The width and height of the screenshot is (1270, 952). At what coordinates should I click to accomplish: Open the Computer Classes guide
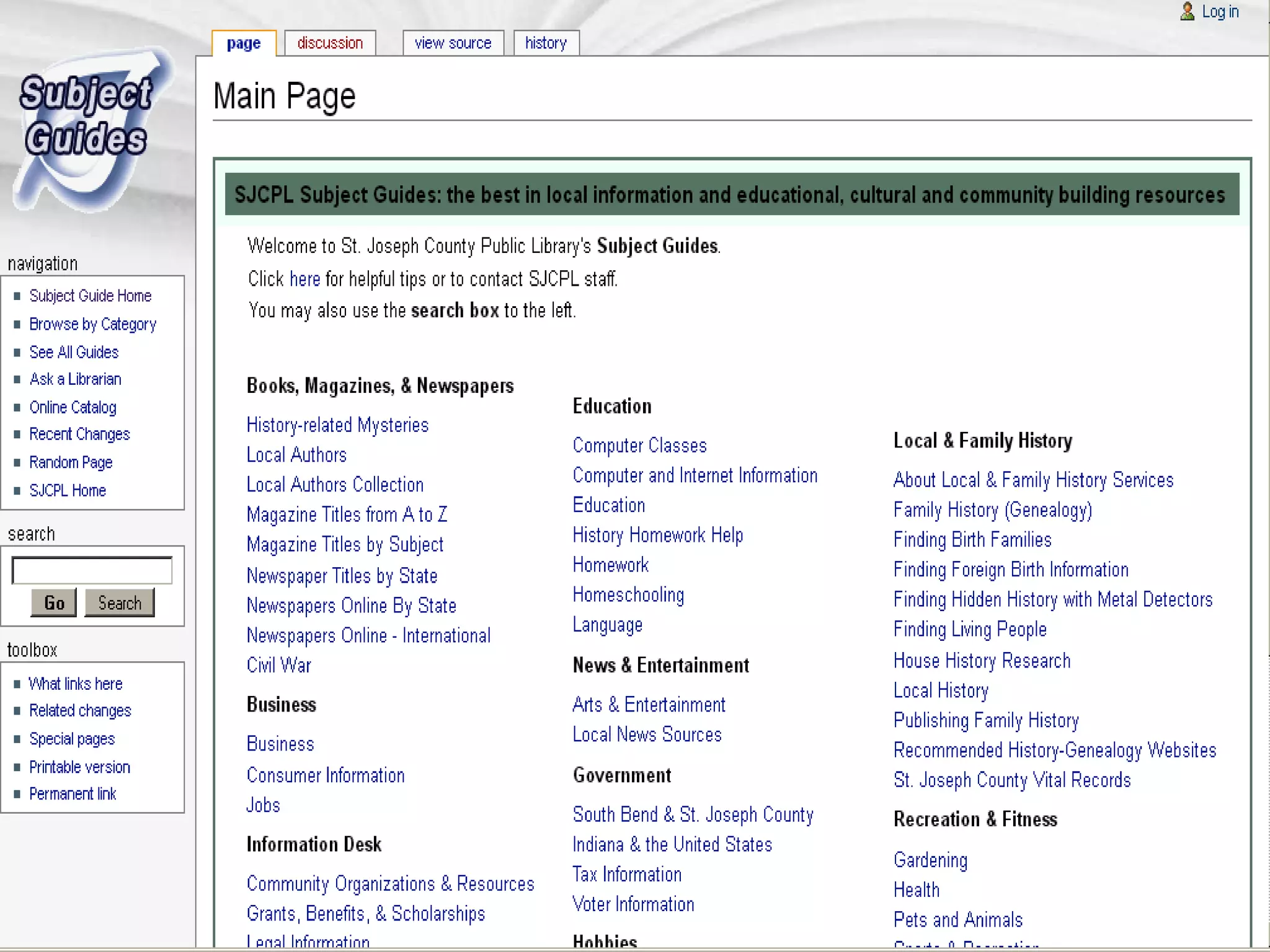click(639, 446)
